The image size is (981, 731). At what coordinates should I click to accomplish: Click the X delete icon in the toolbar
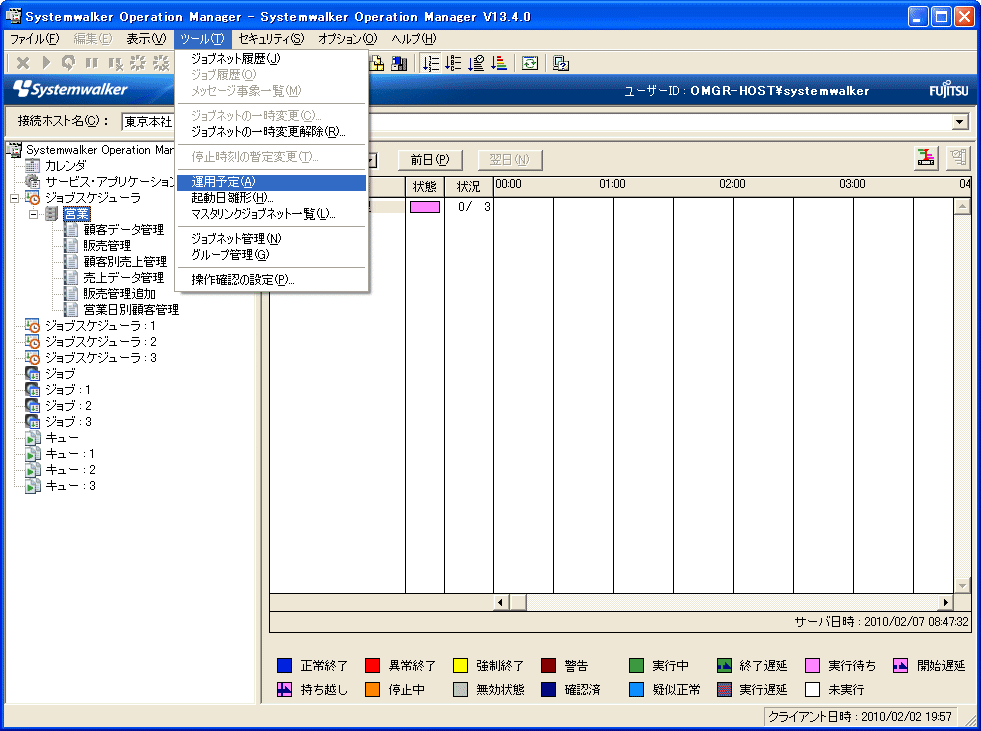[23, 63]
